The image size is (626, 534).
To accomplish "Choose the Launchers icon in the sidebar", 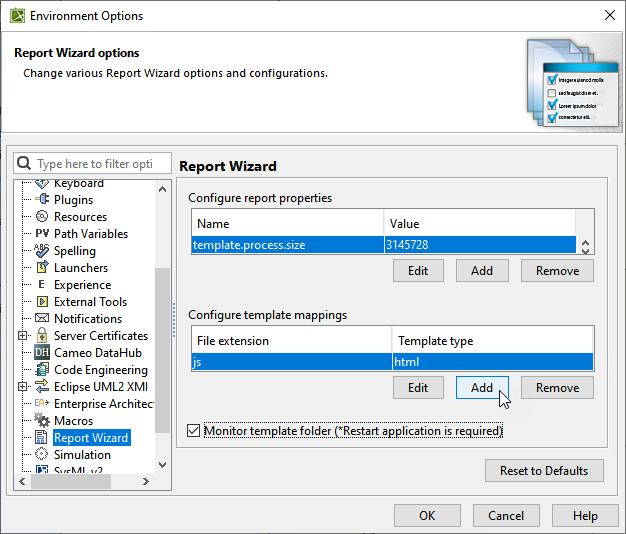I will [42, 268].
